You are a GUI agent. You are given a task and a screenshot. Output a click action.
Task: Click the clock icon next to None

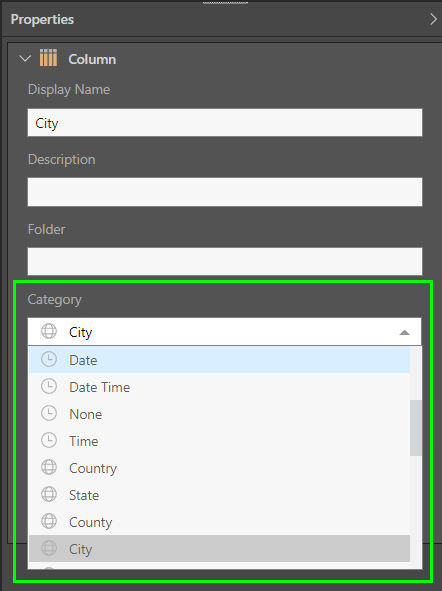(x=49, y=414)
